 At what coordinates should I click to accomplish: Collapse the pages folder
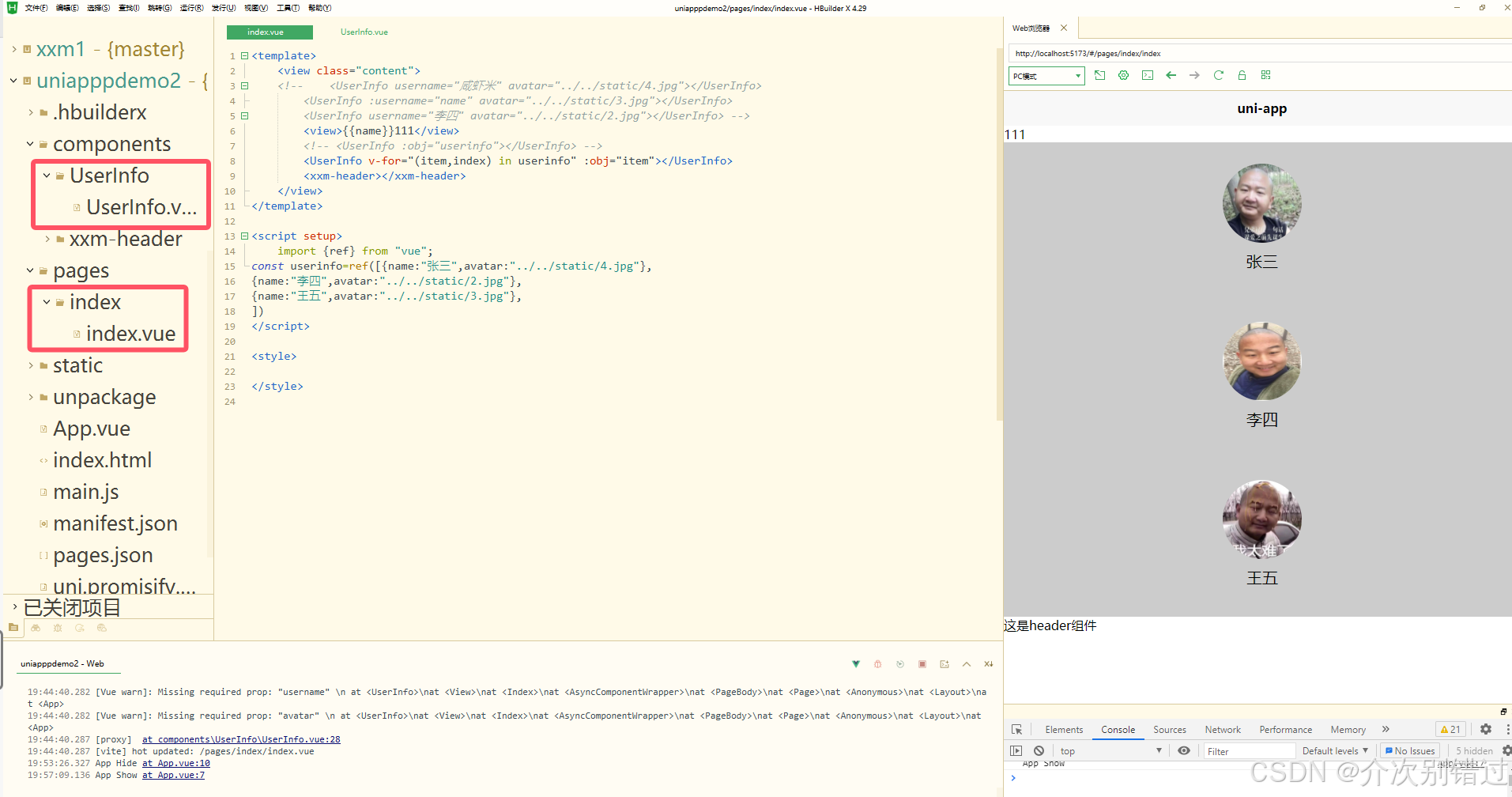tap(31, 270)
